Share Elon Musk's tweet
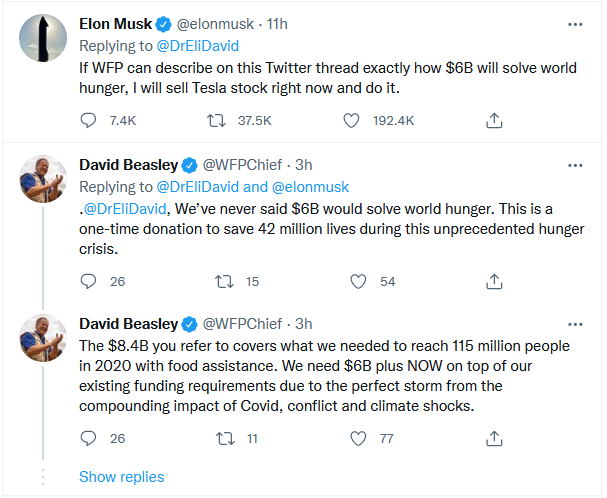Screen dimensions: 607x498 [493, 121]
